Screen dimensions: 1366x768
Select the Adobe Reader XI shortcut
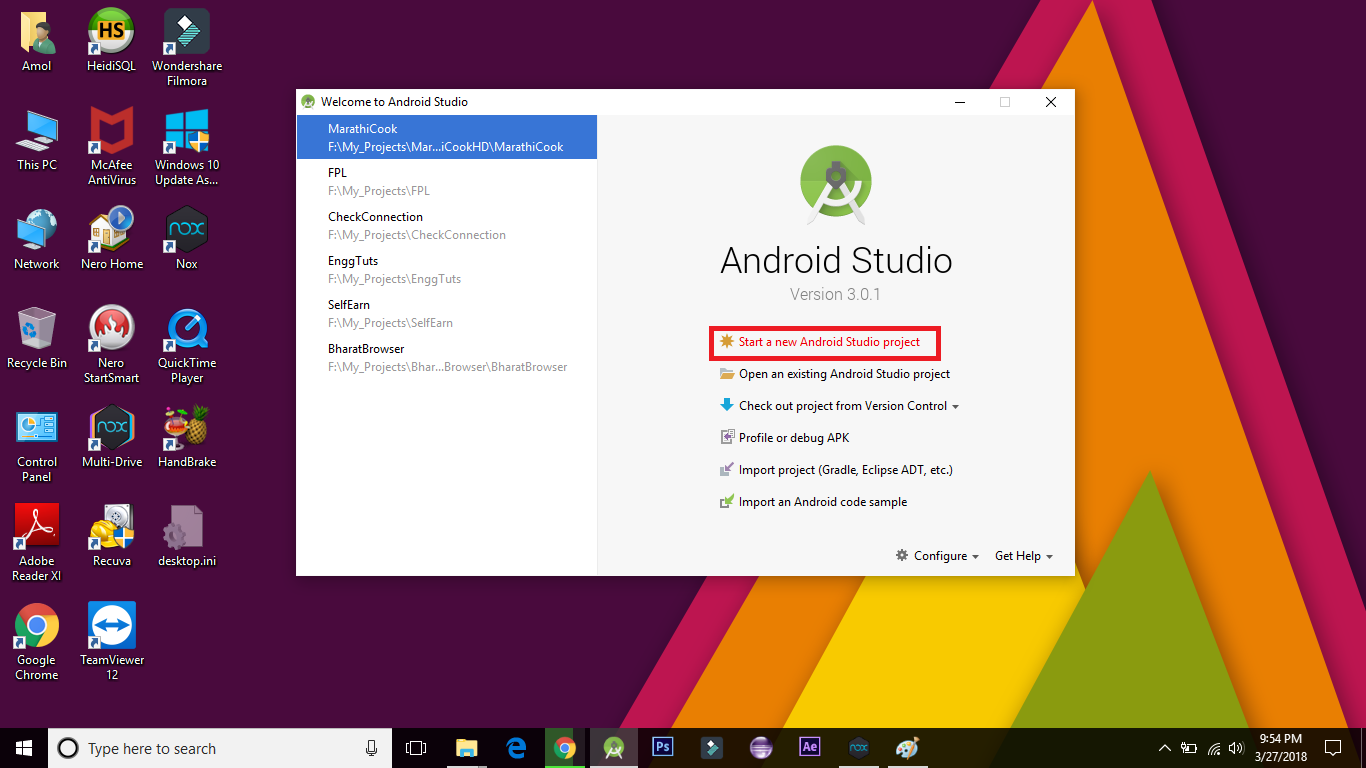(x=37, y=543)
